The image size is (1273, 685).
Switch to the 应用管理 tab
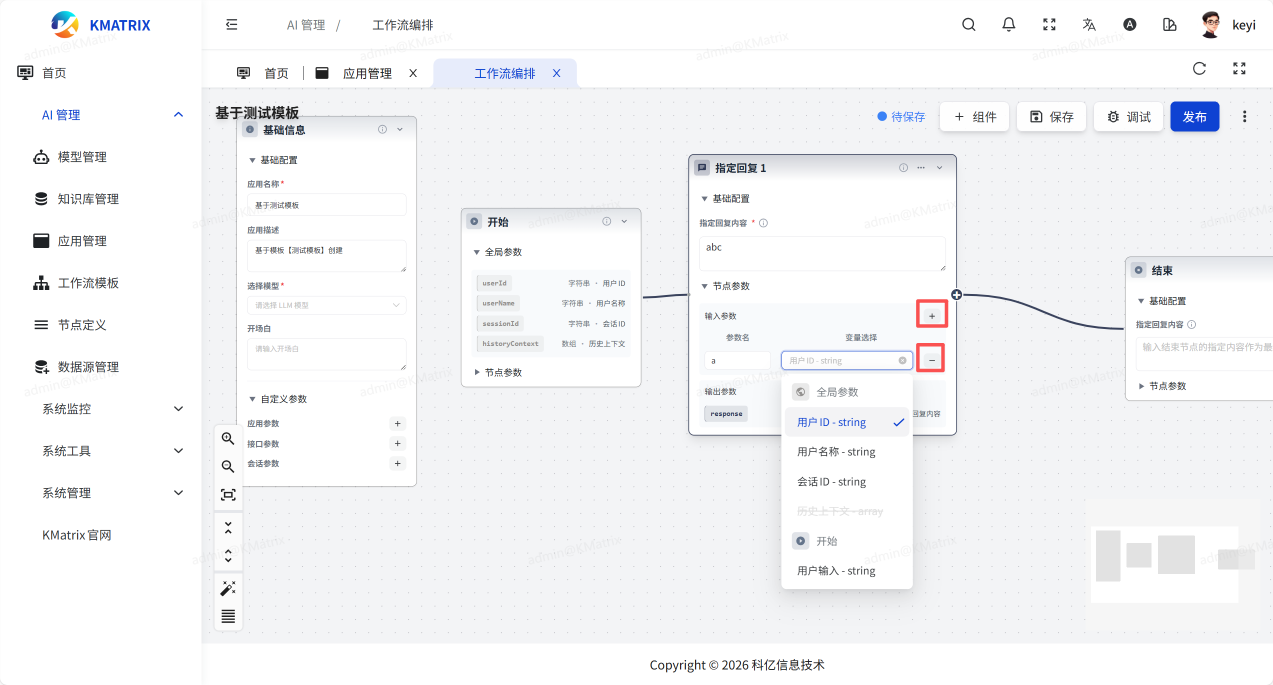tap(367, 73)
